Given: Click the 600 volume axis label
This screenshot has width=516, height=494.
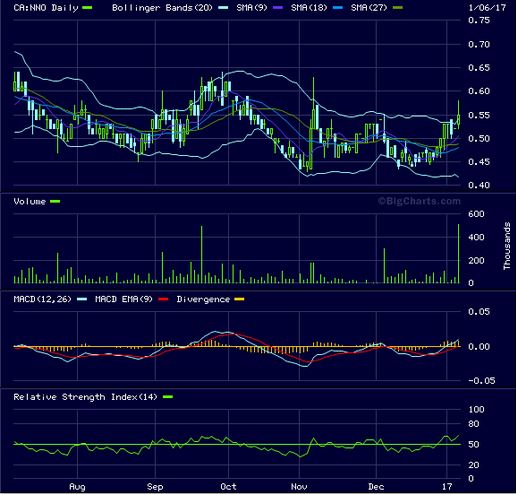Looking at the screenshot, I should click(476, 214).
